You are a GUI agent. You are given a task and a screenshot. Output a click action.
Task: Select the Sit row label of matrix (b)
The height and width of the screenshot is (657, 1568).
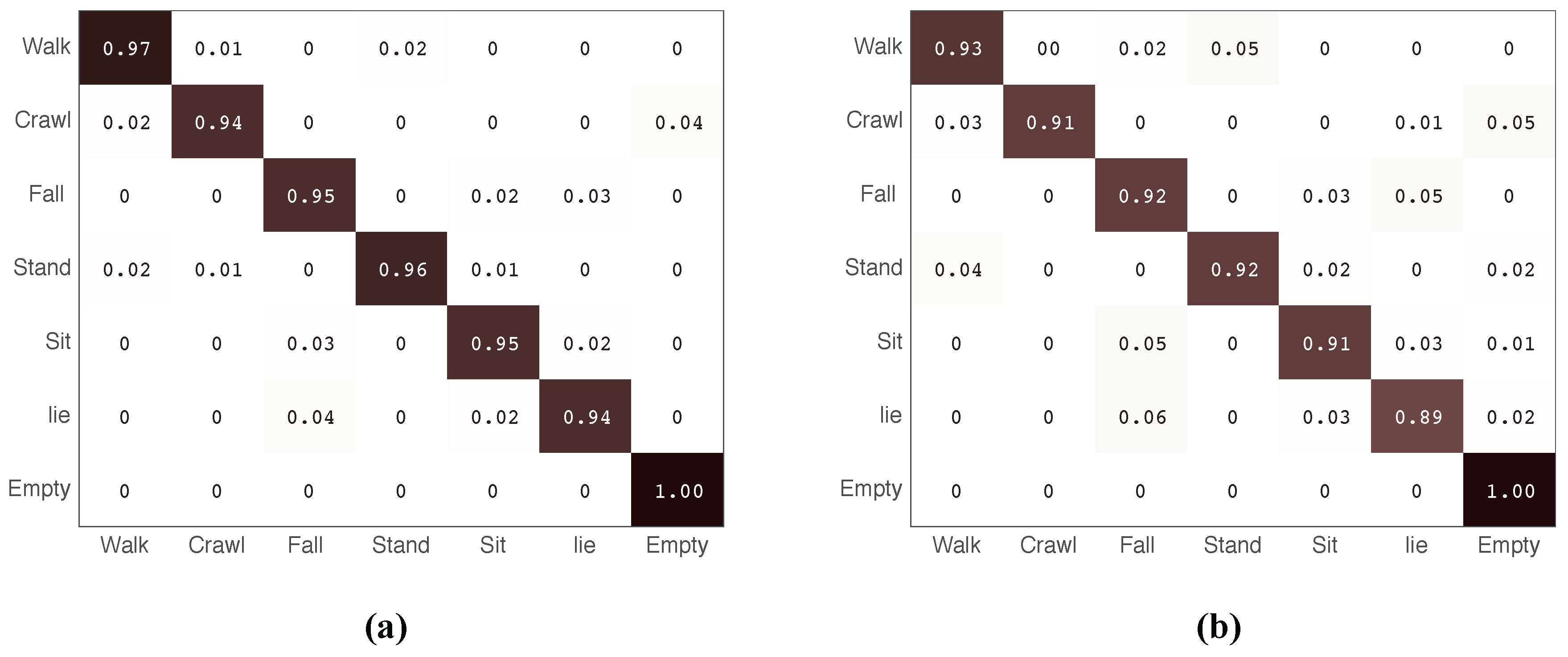889,341
